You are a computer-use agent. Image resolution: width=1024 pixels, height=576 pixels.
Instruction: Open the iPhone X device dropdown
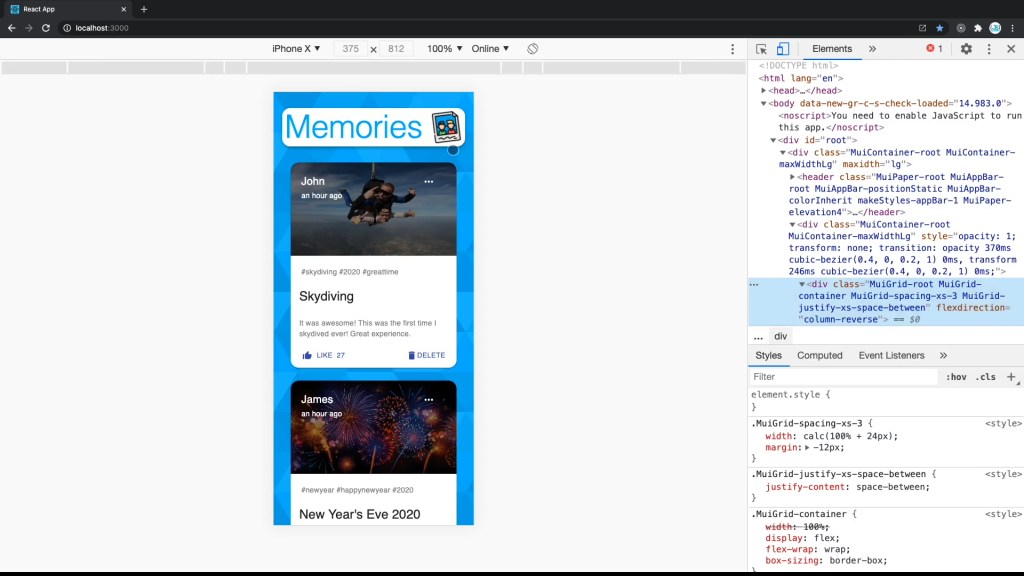pos(296,49)
